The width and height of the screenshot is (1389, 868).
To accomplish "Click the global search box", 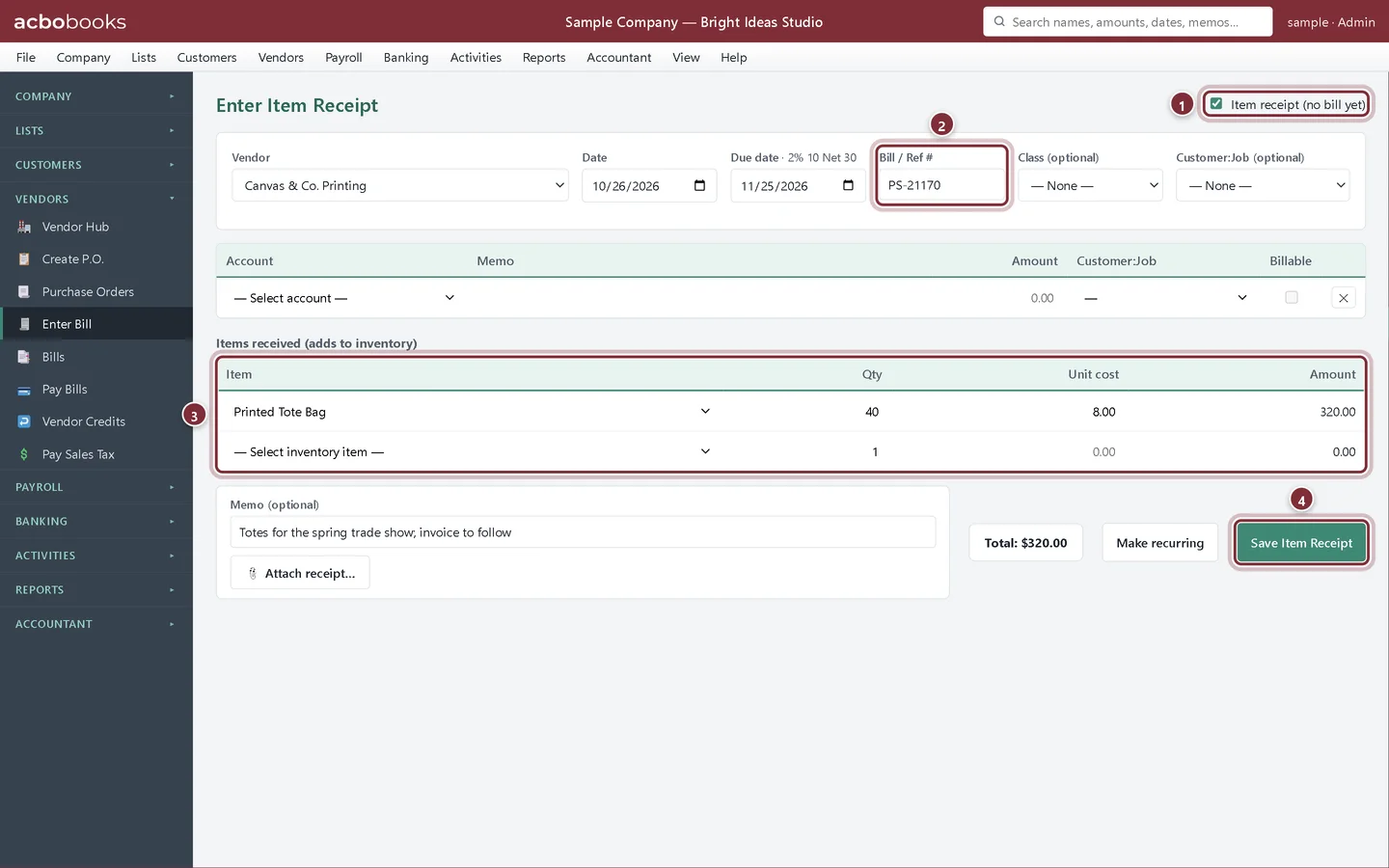I will click(x=1128, y=21).
